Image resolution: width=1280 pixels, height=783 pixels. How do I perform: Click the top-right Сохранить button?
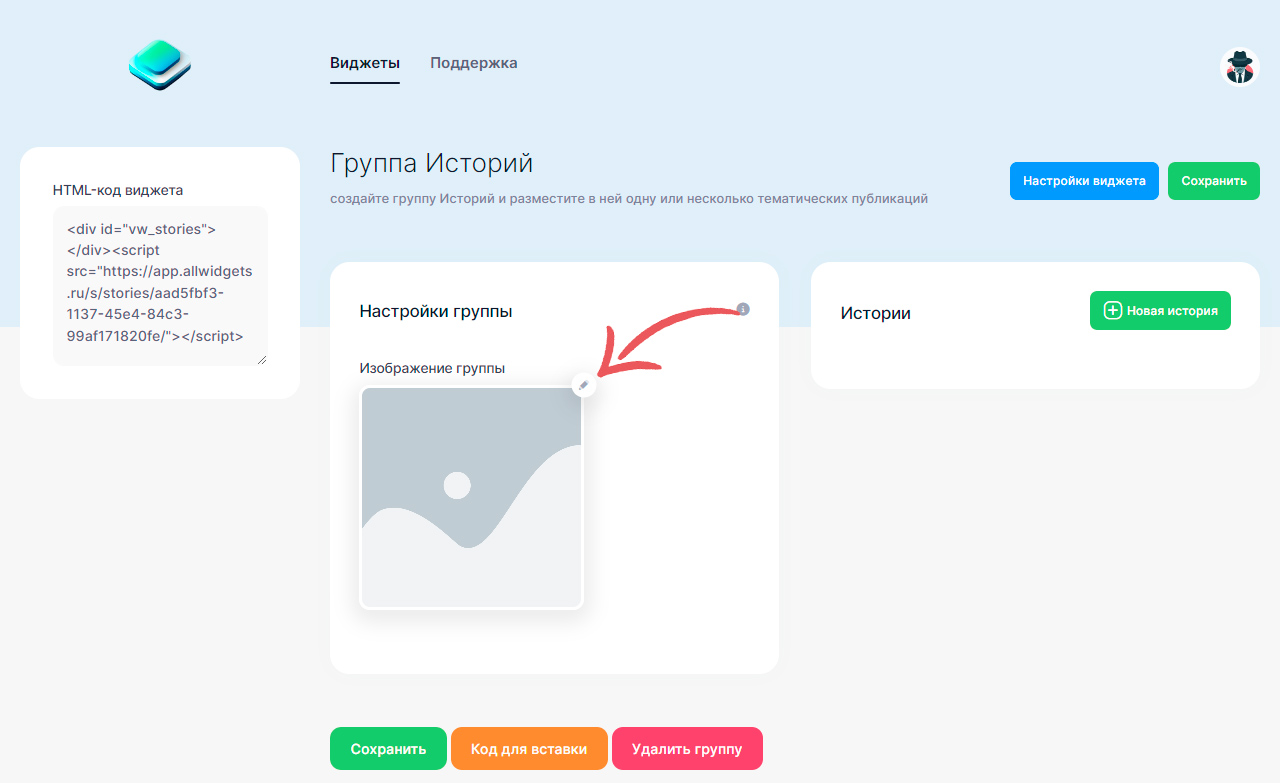pos(1214,181)
